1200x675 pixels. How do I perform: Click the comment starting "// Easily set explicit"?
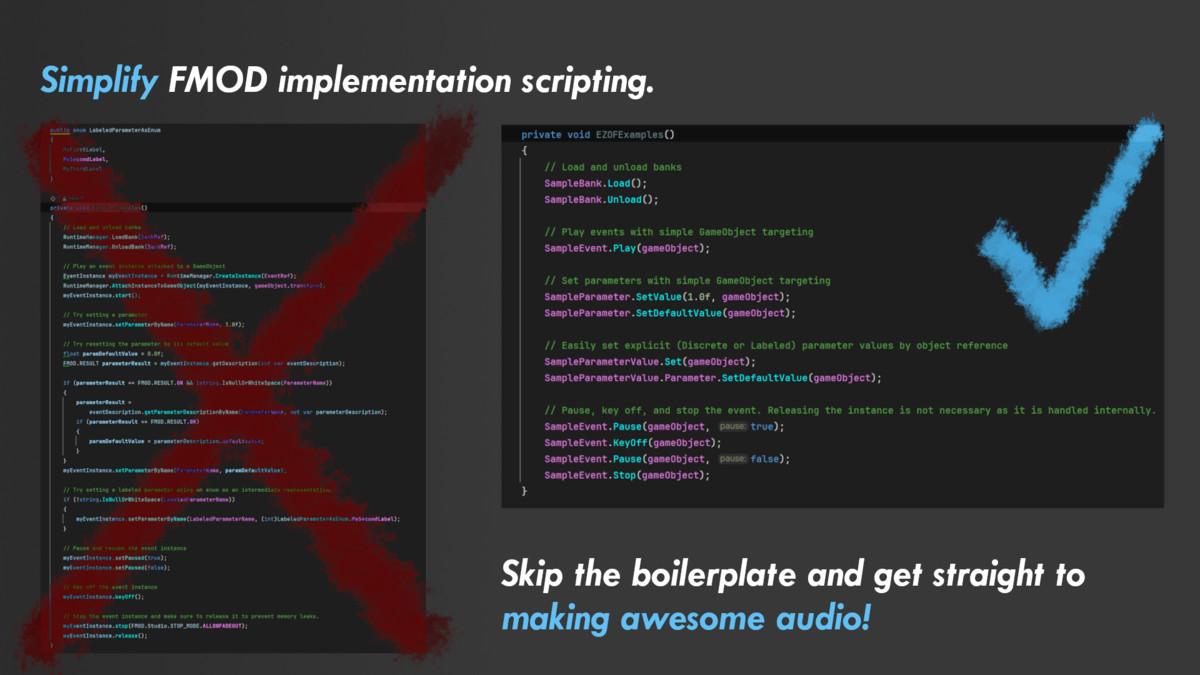point(776,345)
